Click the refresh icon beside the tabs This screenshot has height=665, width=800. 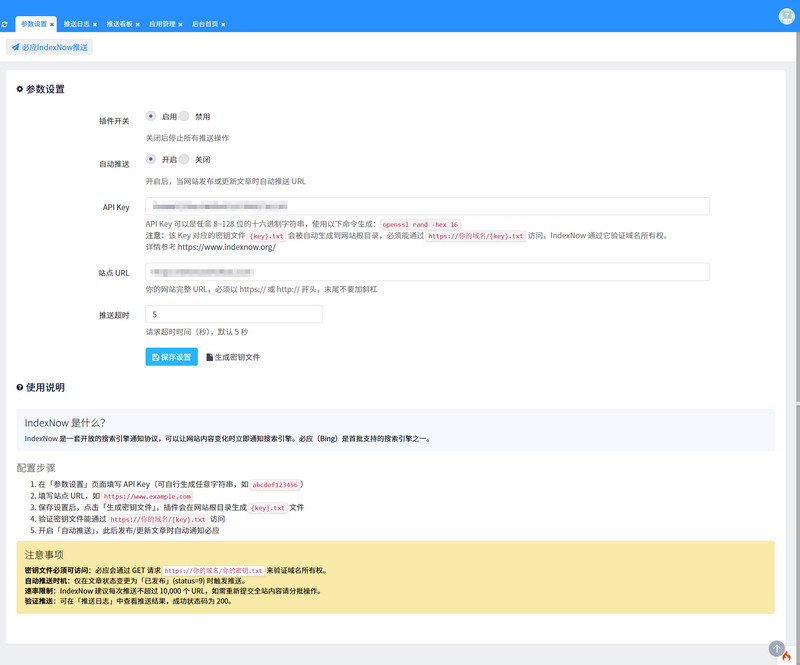tap(5, 24)
